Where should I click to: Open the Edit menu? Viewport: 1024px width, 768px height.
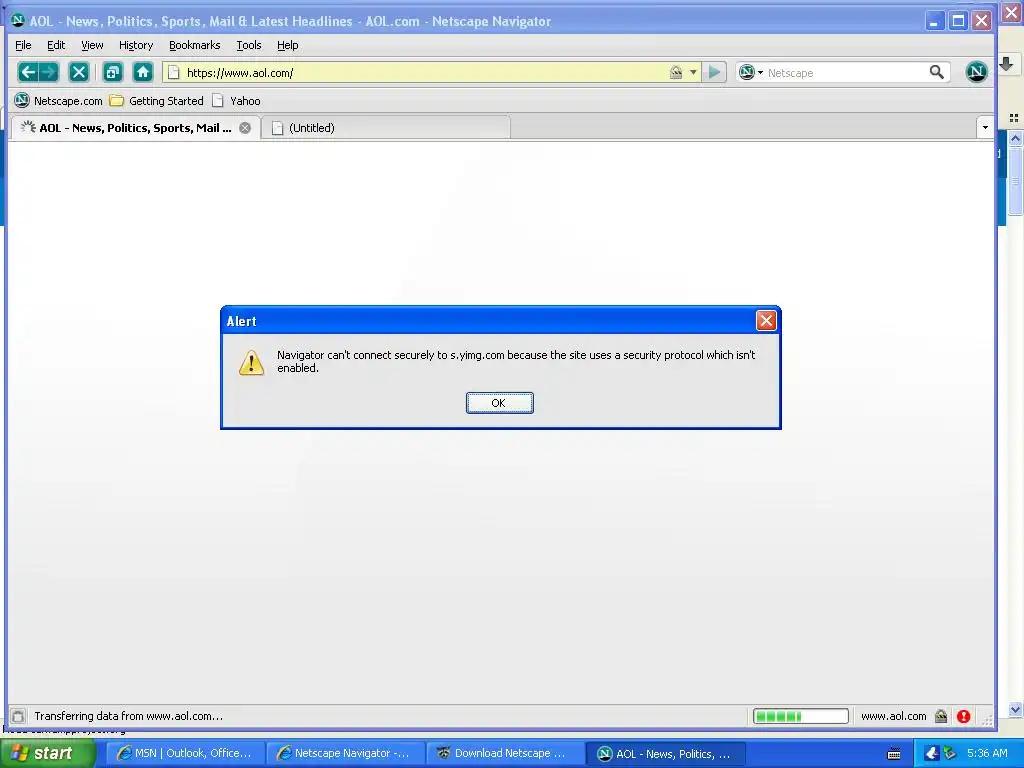tap(56, 45)
